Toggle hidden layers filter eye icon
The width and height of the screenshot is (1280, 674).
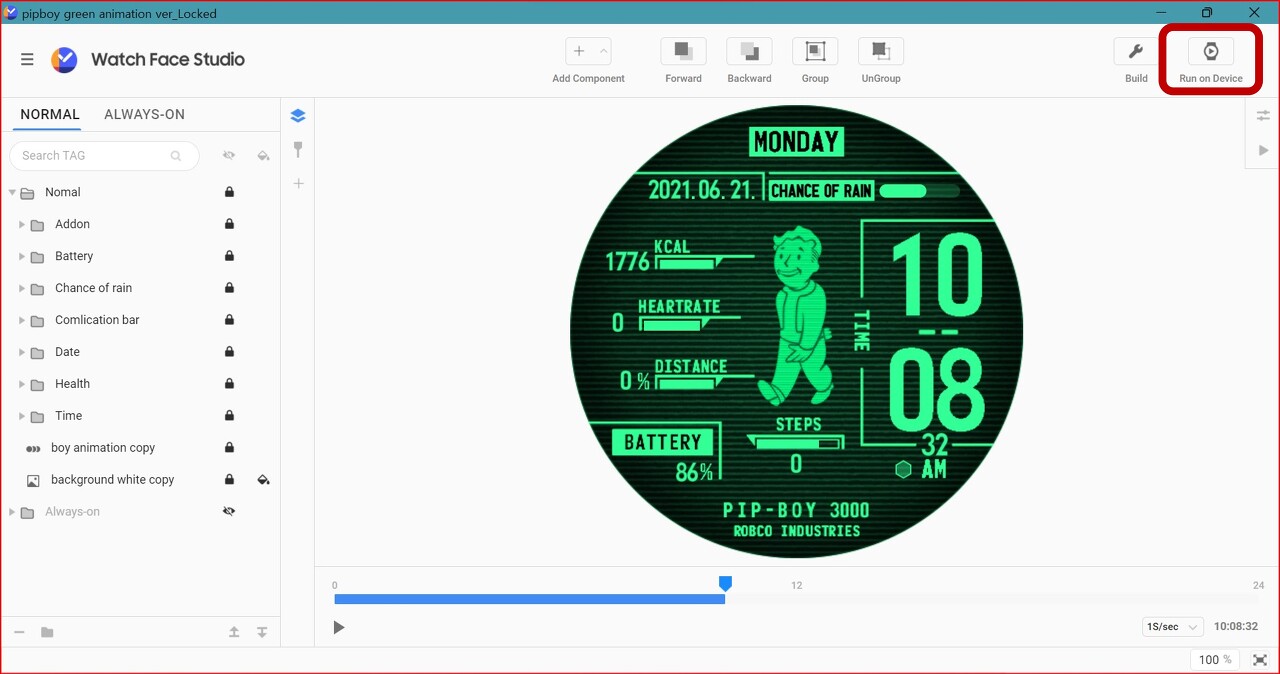click(229, 156)
